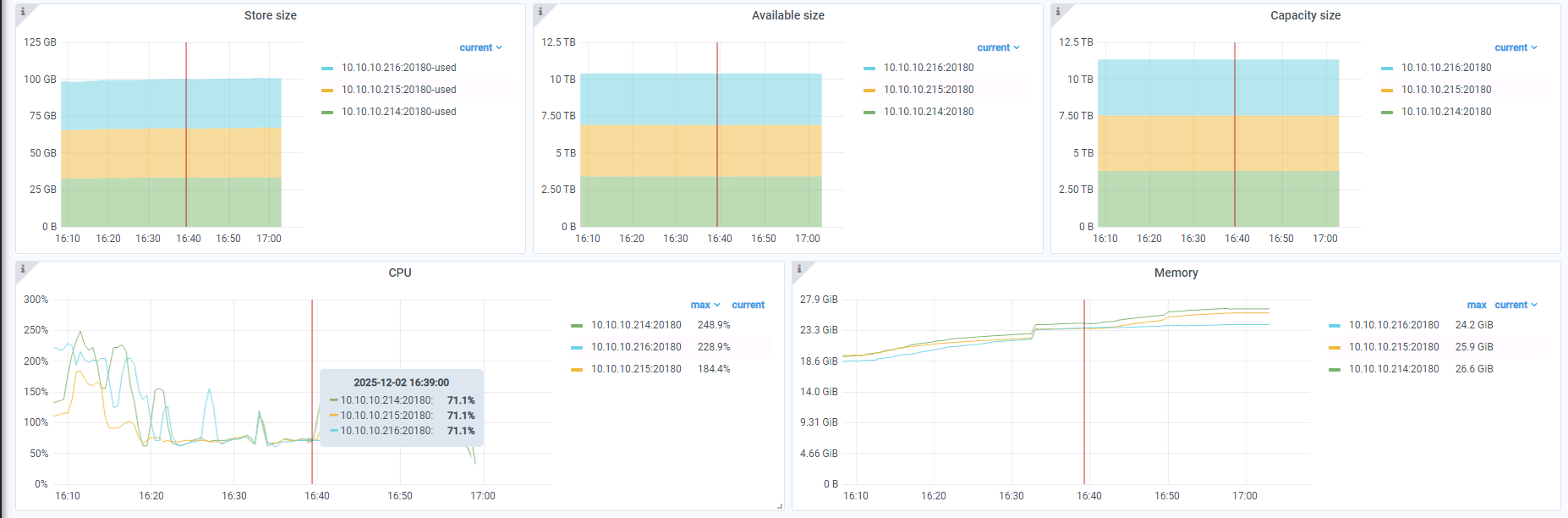The width and height of the screenshot is (1568, 518).
Task: Sort Store size legend by current
Action: 480,47
